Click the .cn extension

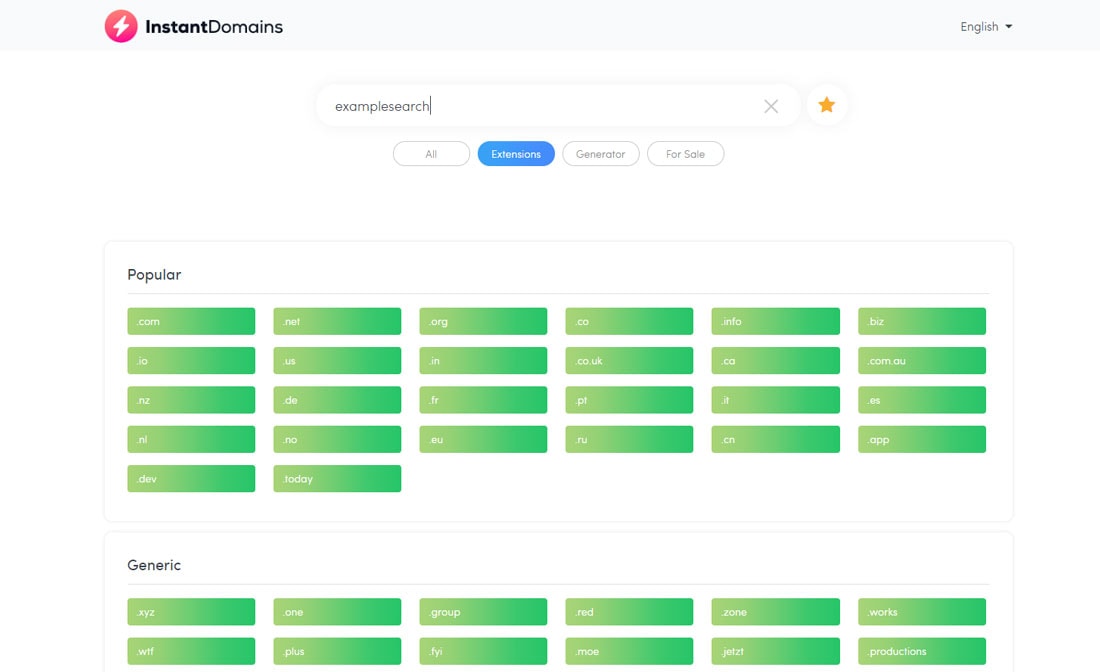[776, 439]
